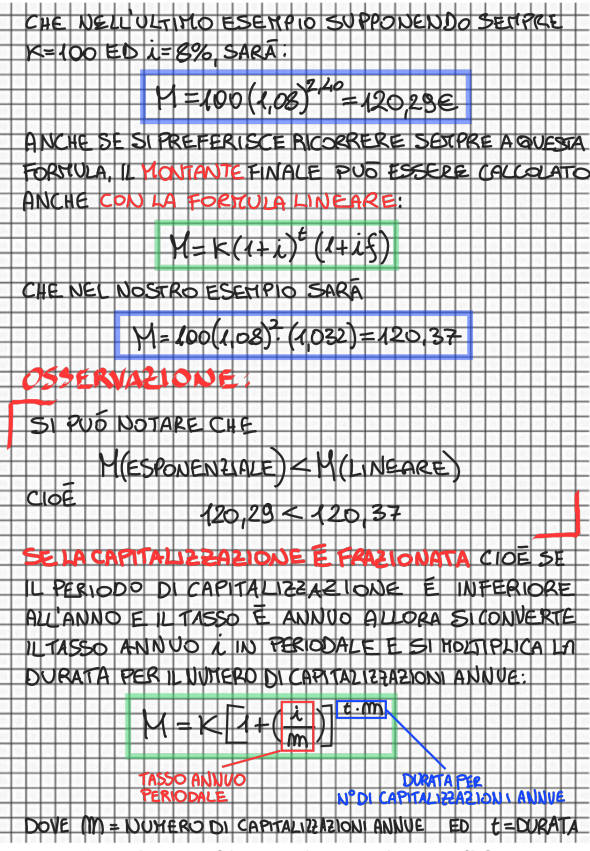Click the red word MONTANTE

pyautogui.click(x=192, y=172)
